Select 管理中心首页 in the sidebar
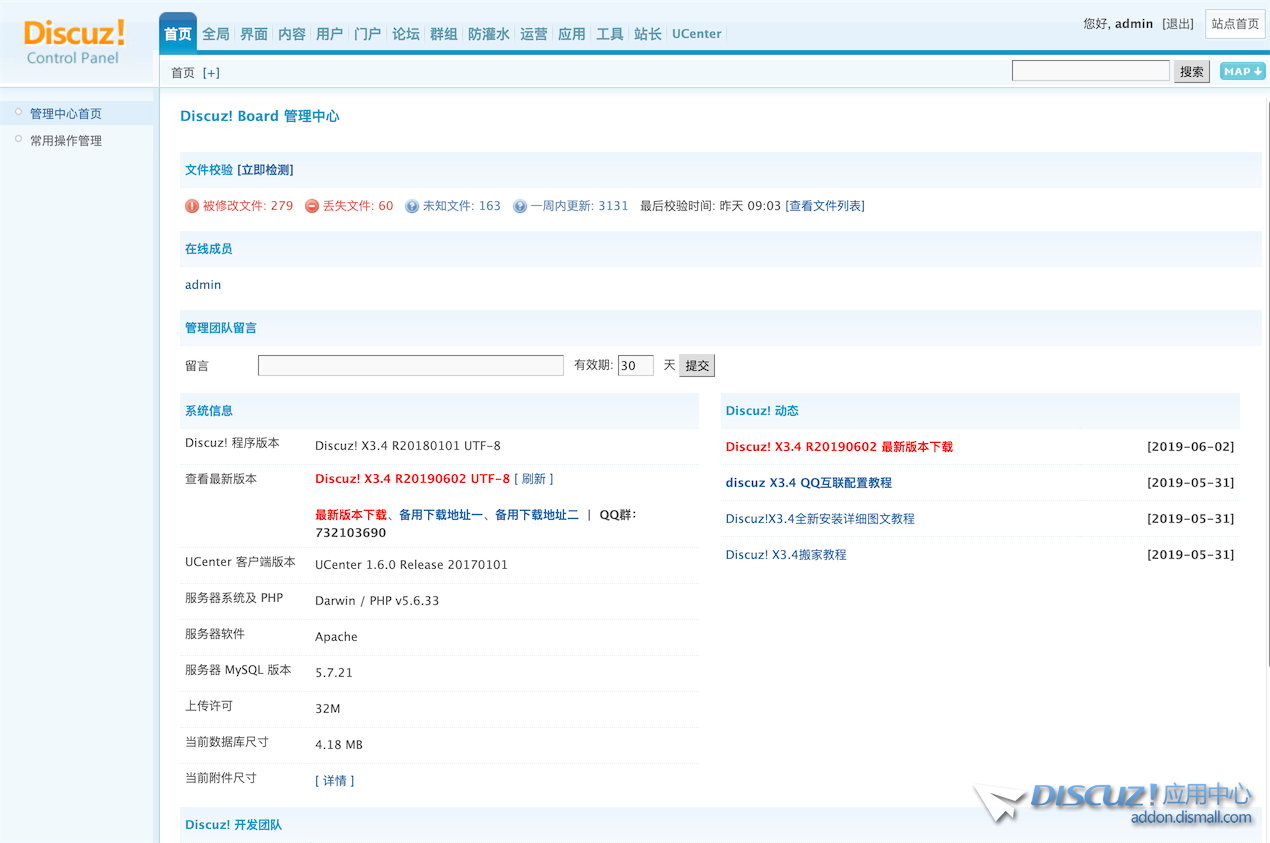Viewport: 1270px width, 843px height. pos(66,114)
